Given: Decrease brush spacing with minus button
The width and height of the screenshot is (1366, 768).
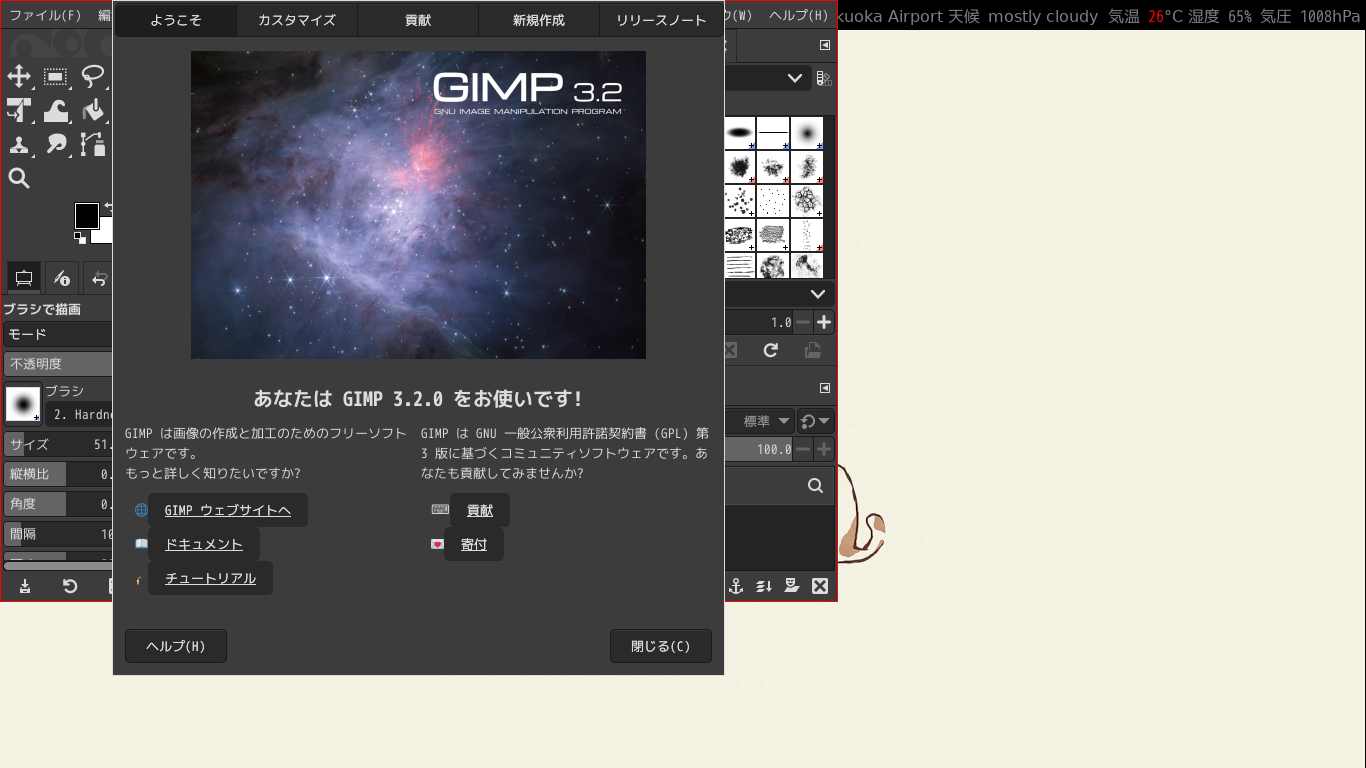Looking at the screenshot, I should pyautogui.click(x=803, y=322).
